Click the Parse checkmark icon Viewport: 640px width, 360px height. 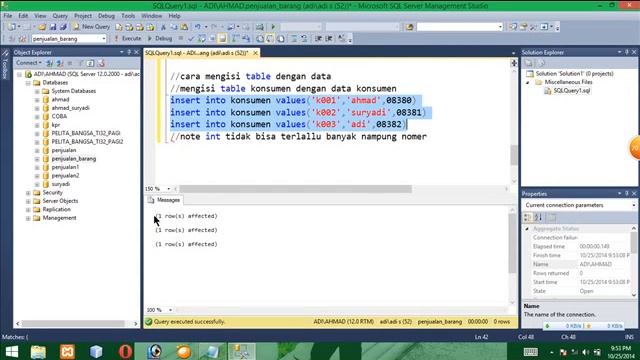click(191, 39)
